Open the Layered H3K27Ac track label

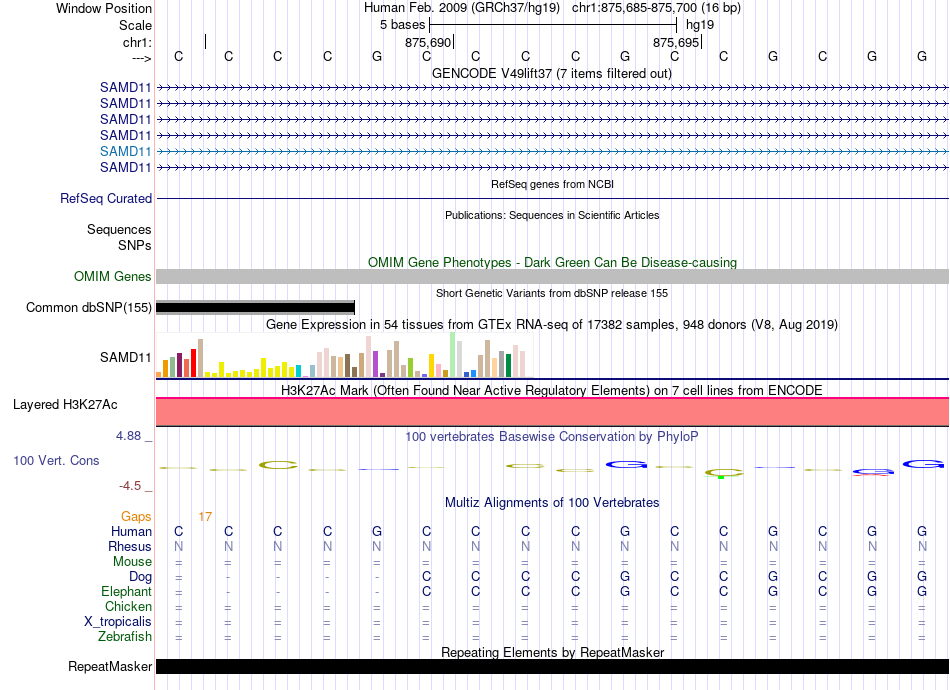65,404
